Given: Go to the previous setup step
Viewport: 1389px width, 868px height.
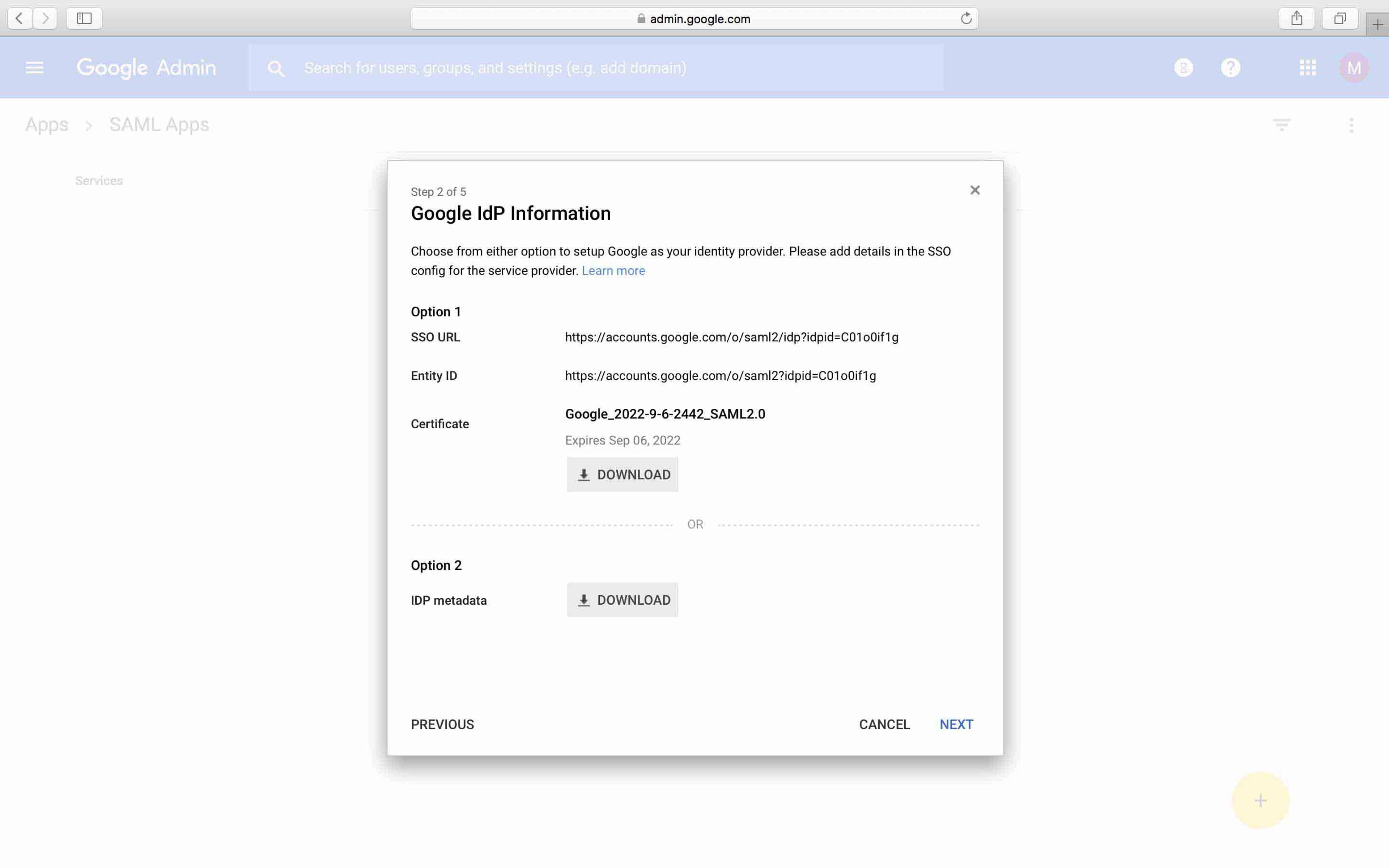Looking at the screenshot, I should pos(442,724).
